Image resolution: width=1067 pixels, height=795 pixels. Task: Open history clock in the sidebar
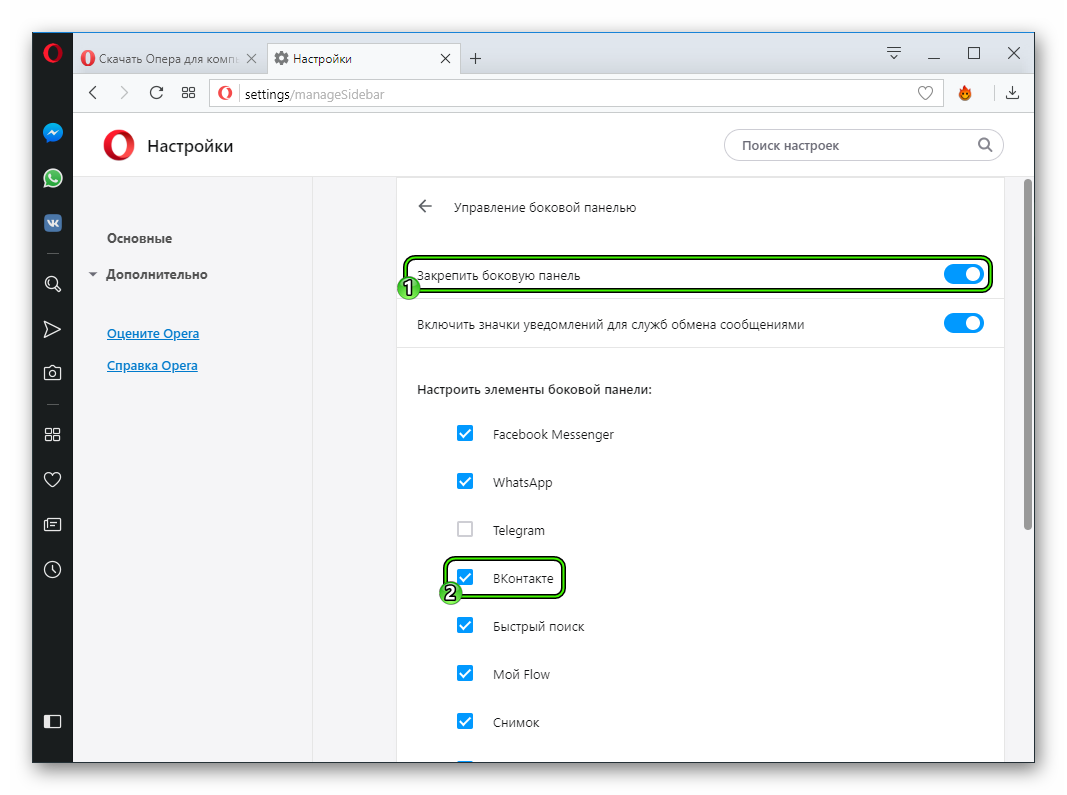click(52, 570)
